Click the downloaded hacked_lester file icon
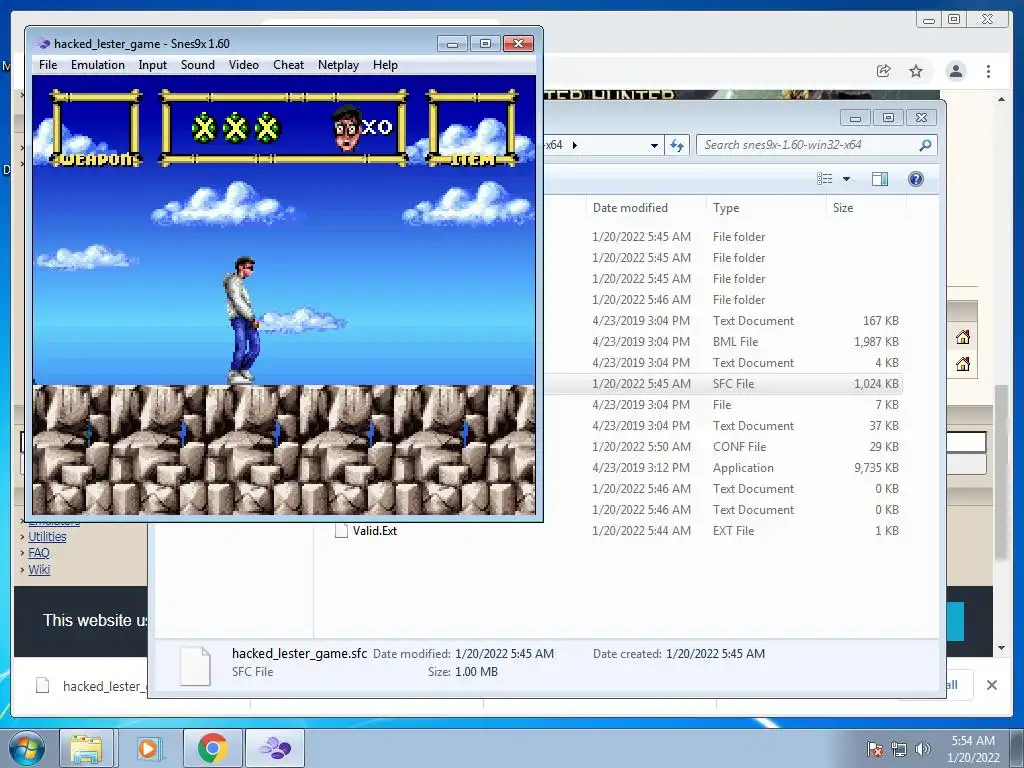Viewport: 1024px width, 768px height. pyautogui.click(x=42, y=685)
